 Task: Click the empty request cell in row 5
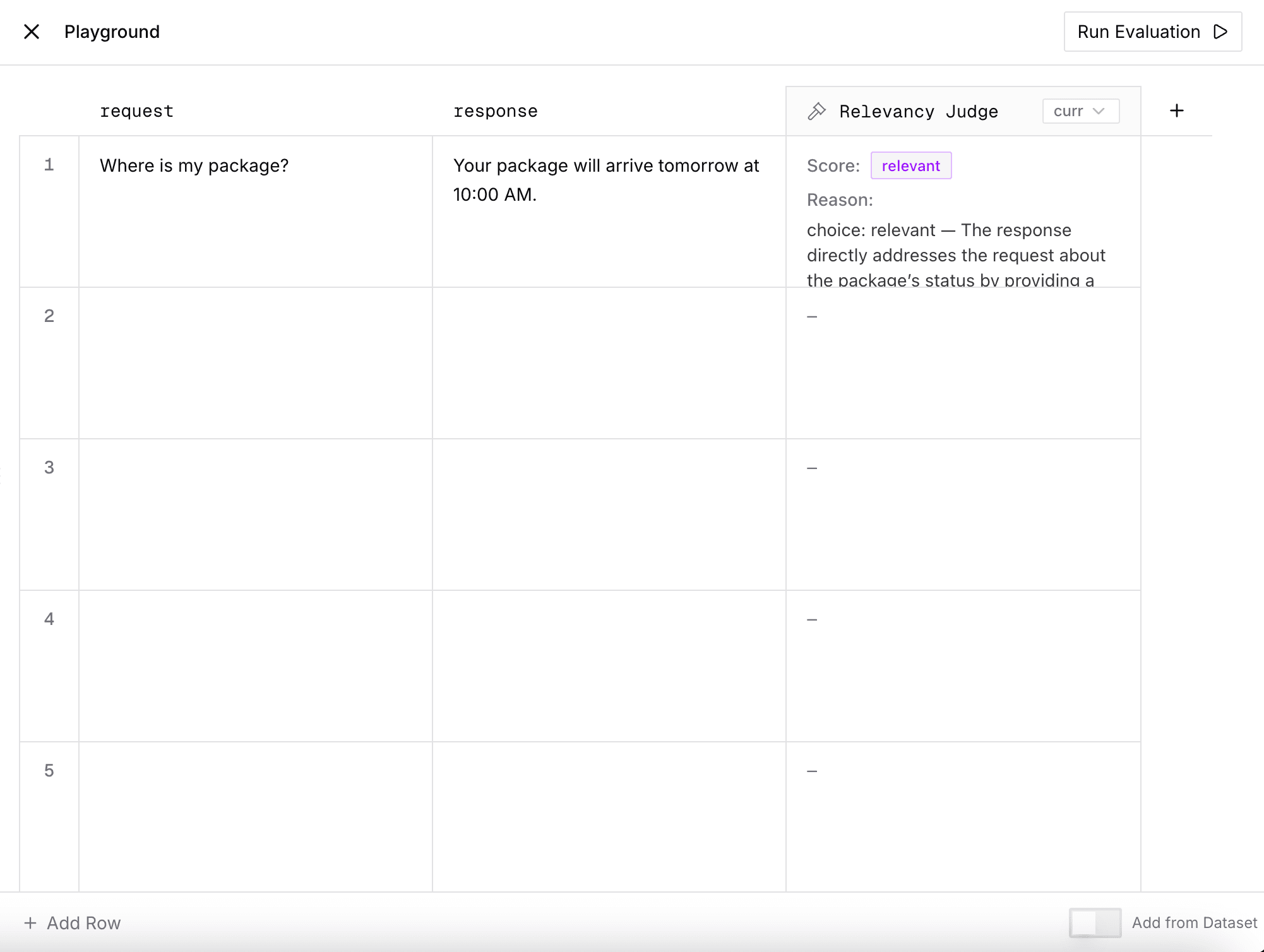[x=255, y=814]
